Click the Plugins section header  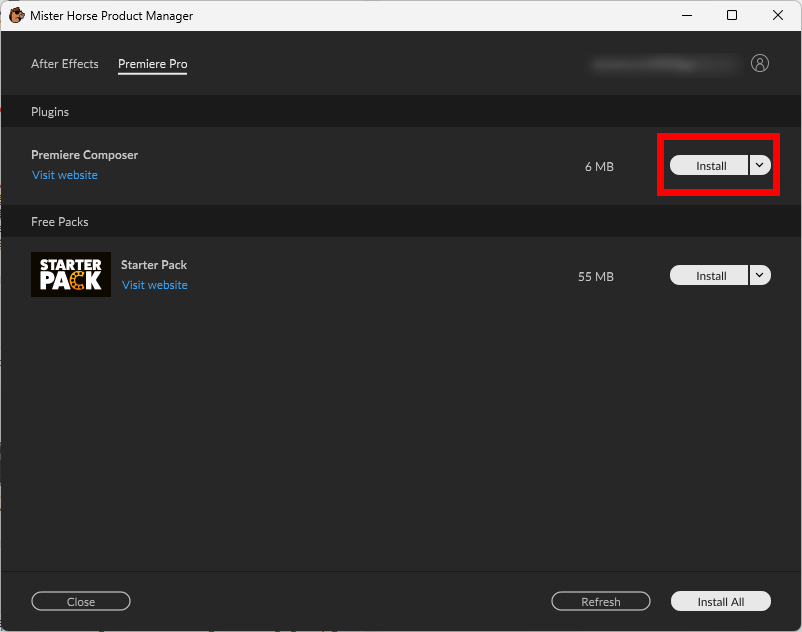click(50, 112)
